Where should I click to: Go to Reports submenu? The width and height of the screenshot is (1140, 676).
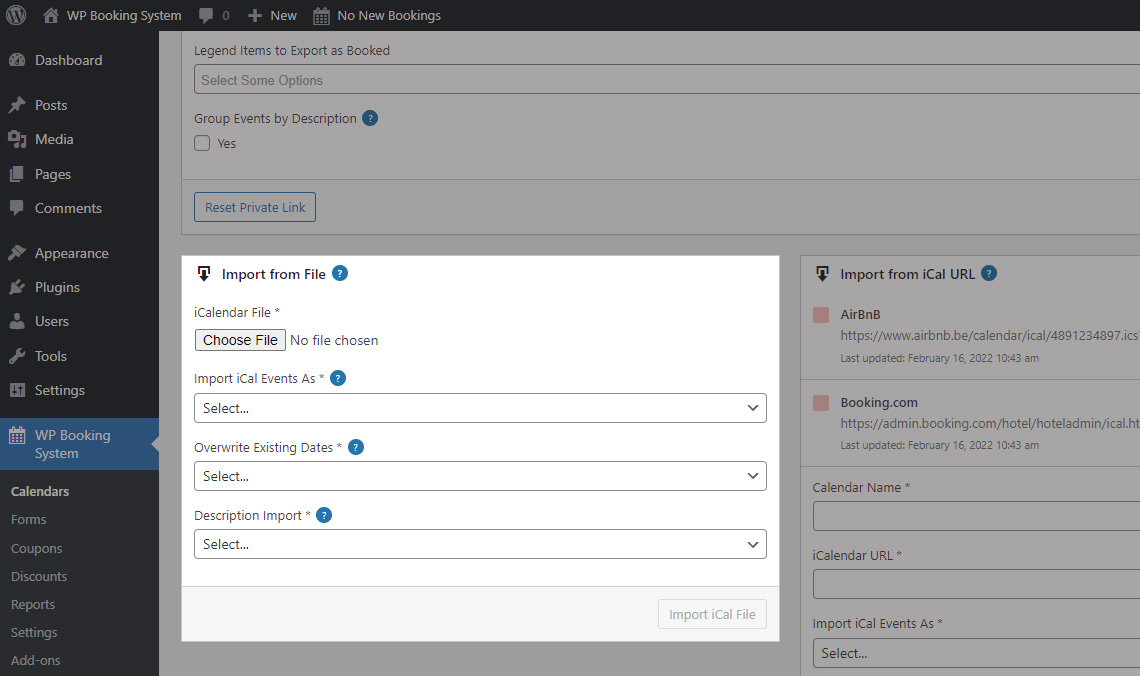pos(33,605)
